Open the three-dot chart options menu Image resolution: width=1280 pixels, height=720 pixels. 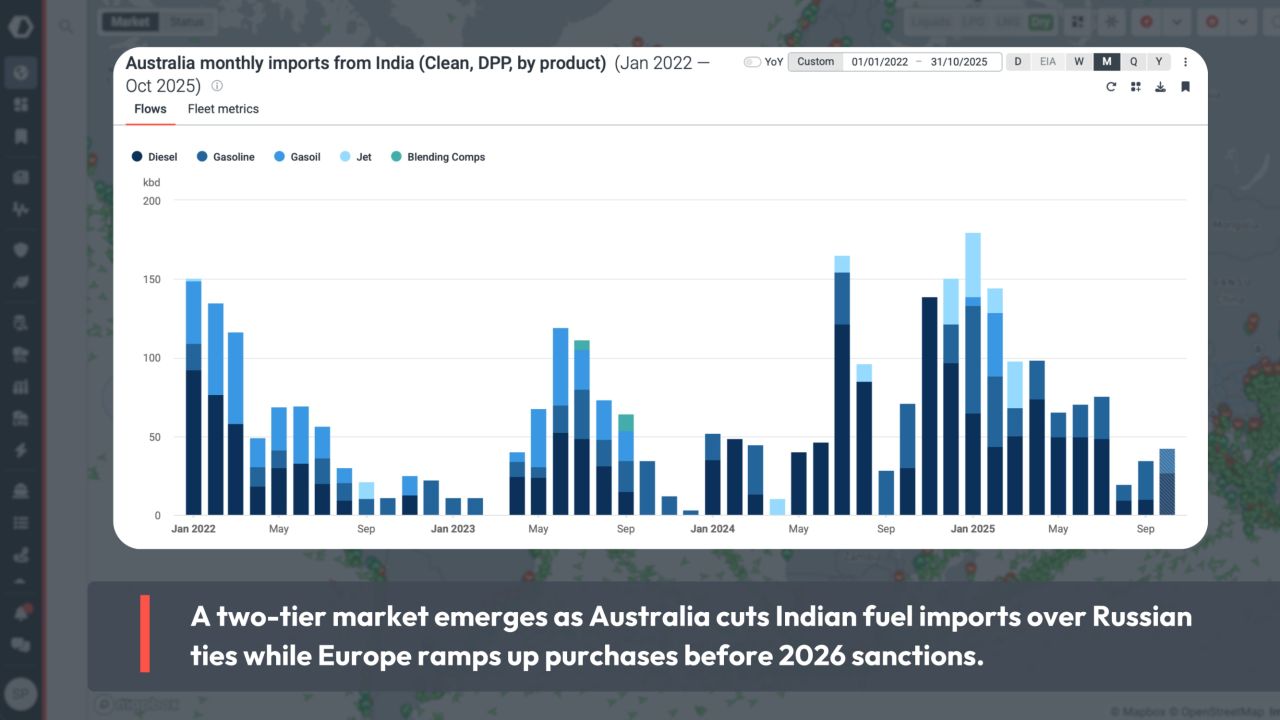pyautogui.click(x=1186, y=62)
